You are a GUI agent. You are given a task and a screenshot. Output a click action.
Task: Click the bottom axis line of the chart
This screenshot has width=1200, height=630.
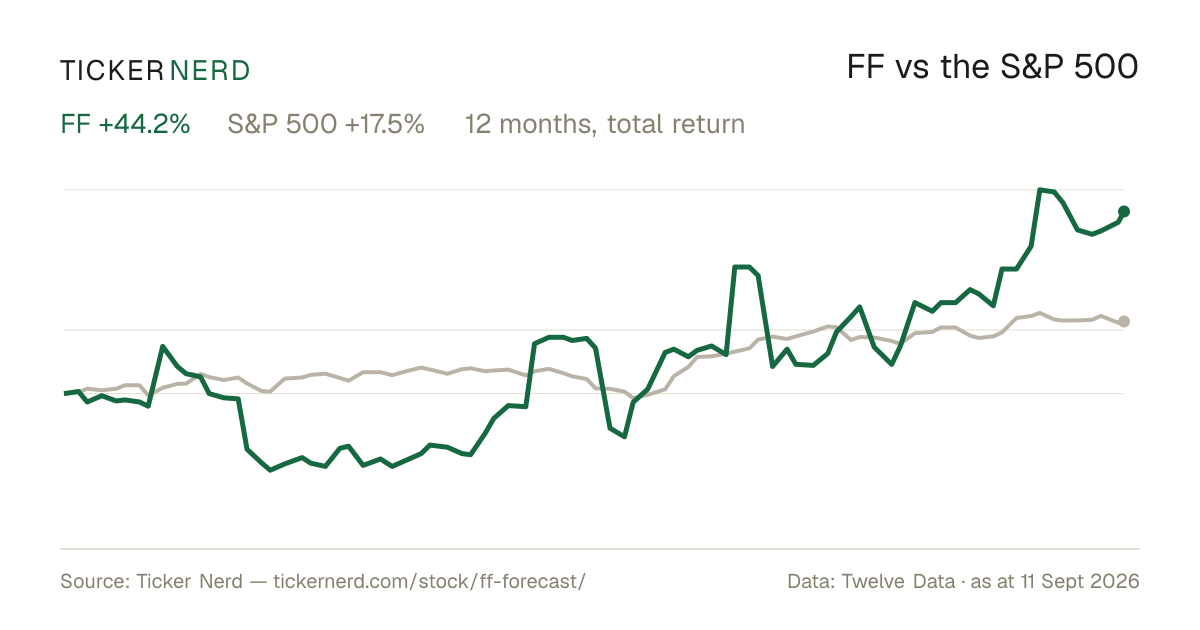pos(600,548)
